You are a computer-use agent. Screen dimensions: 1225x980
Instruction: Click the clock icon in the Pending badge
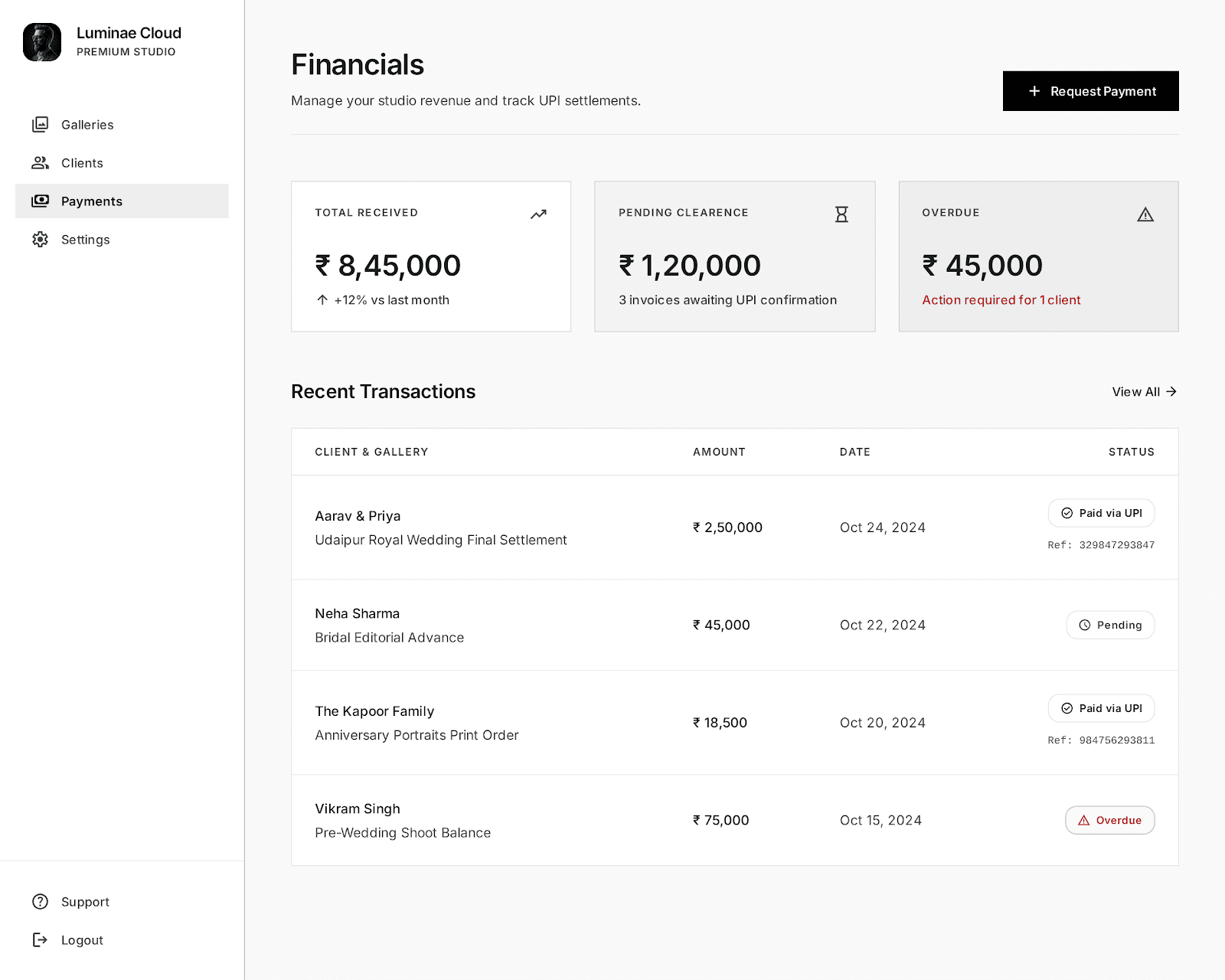(1085, 626)
